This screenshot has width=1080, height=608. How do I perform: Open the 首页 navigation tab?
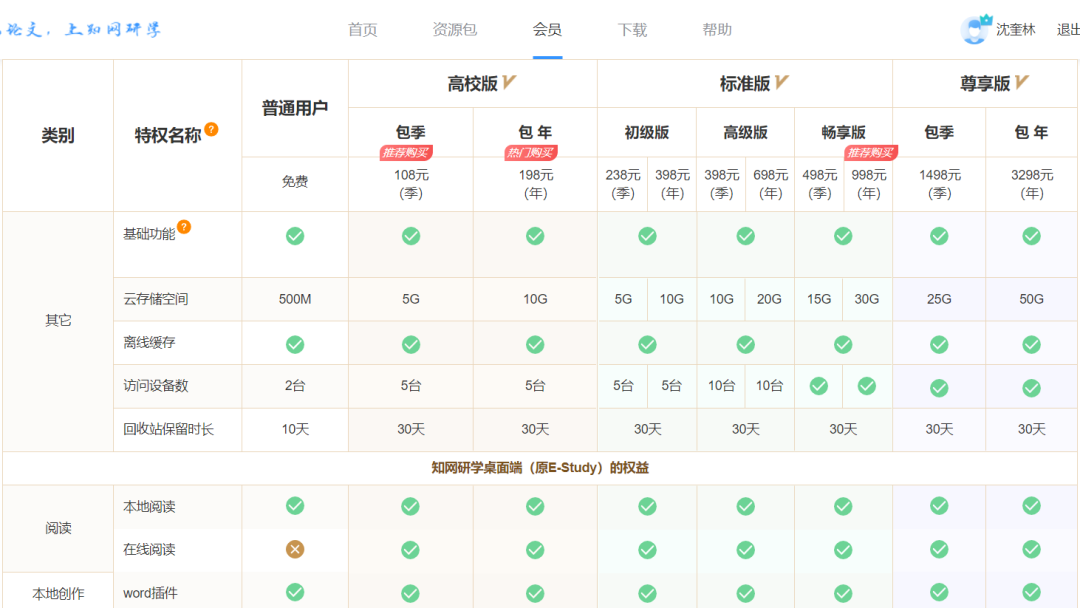(362, 30)
